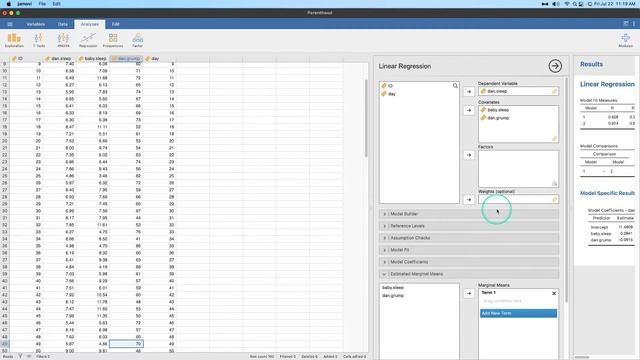Open the Modules plus menu
The width and height of the screenshot is (640, 360).
[x=625, y=40]
